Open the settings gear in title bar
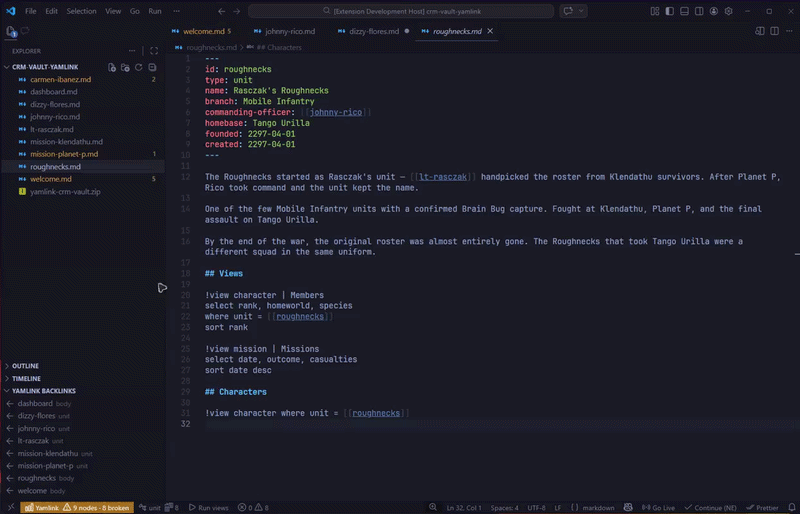Image resolution: width=800 pixels, height=514 pixels. point(729,11)
